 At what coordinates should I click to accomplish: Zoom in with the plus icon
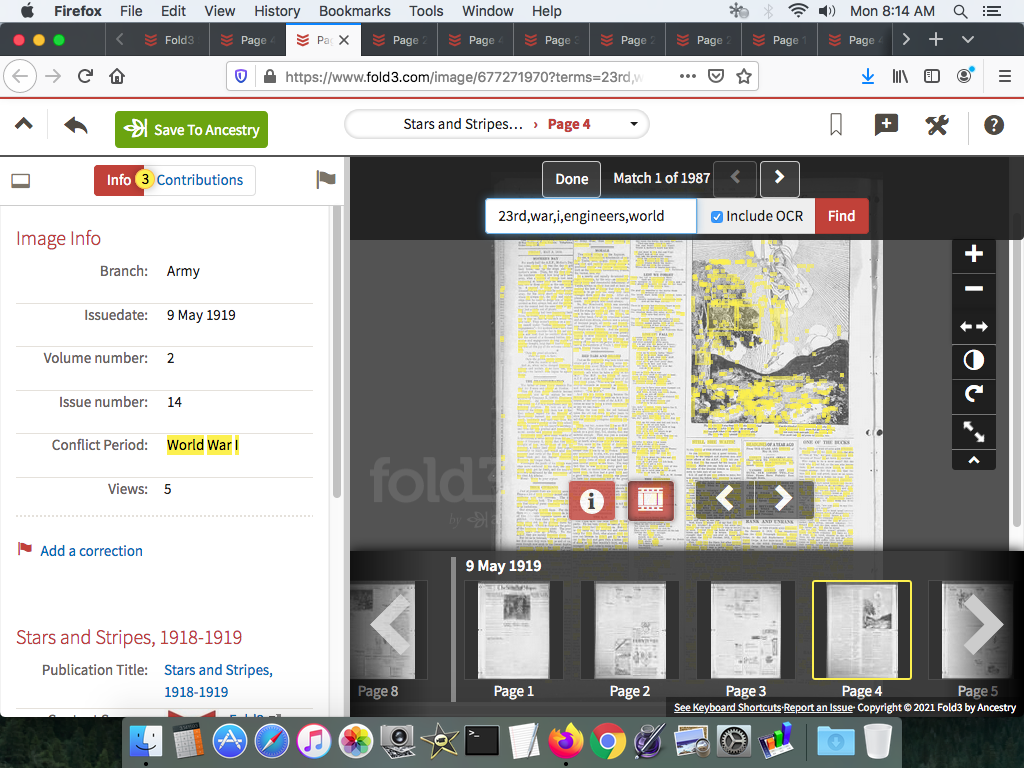pos(973,254)
